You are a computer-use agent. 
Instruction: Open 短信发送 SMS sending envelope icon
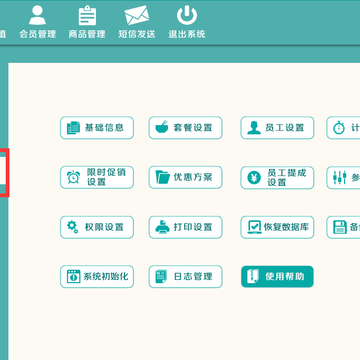coord(137,22)
